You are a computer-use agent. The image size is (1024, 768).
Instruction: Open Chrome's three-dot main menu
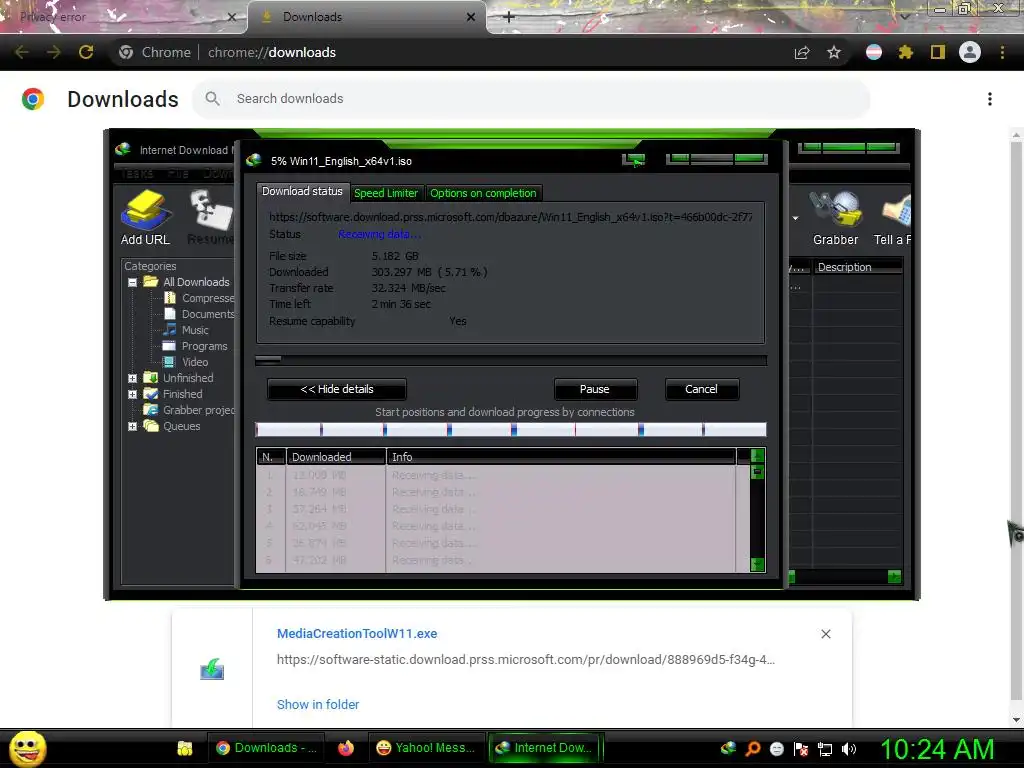click(x=1002, y=52)
